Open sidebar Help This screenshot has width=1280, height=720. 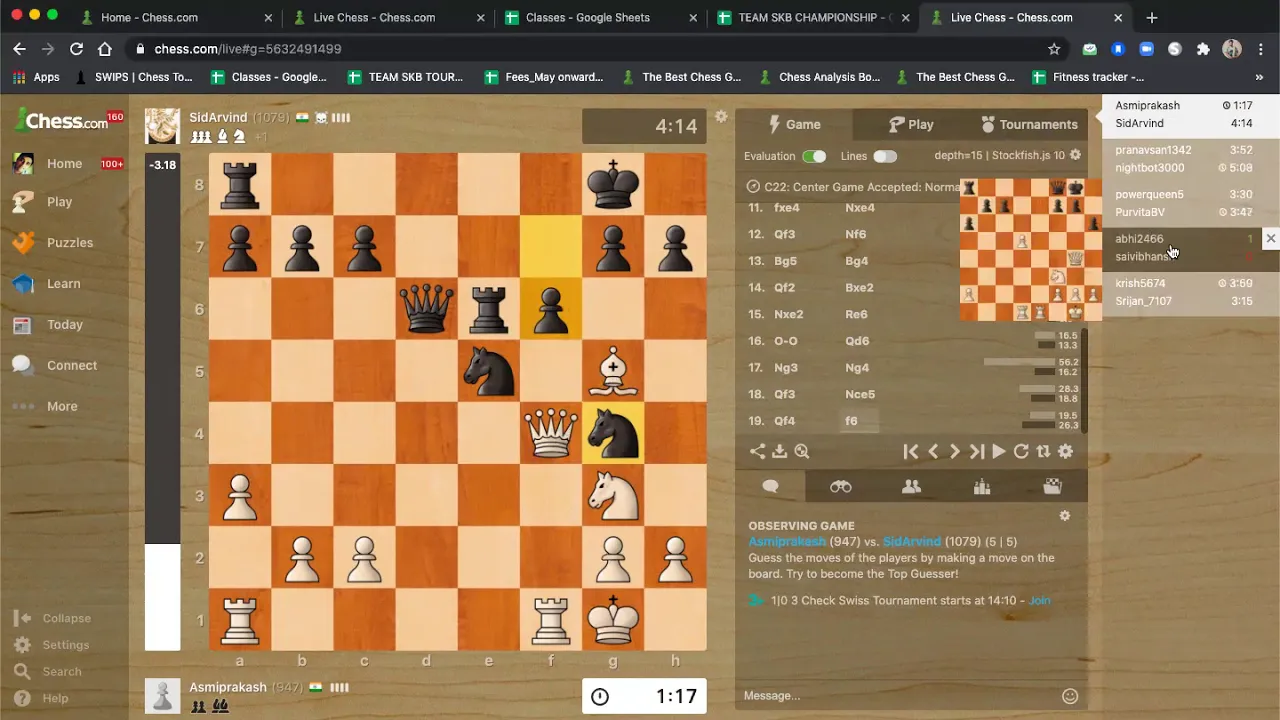tap(42, 698)
